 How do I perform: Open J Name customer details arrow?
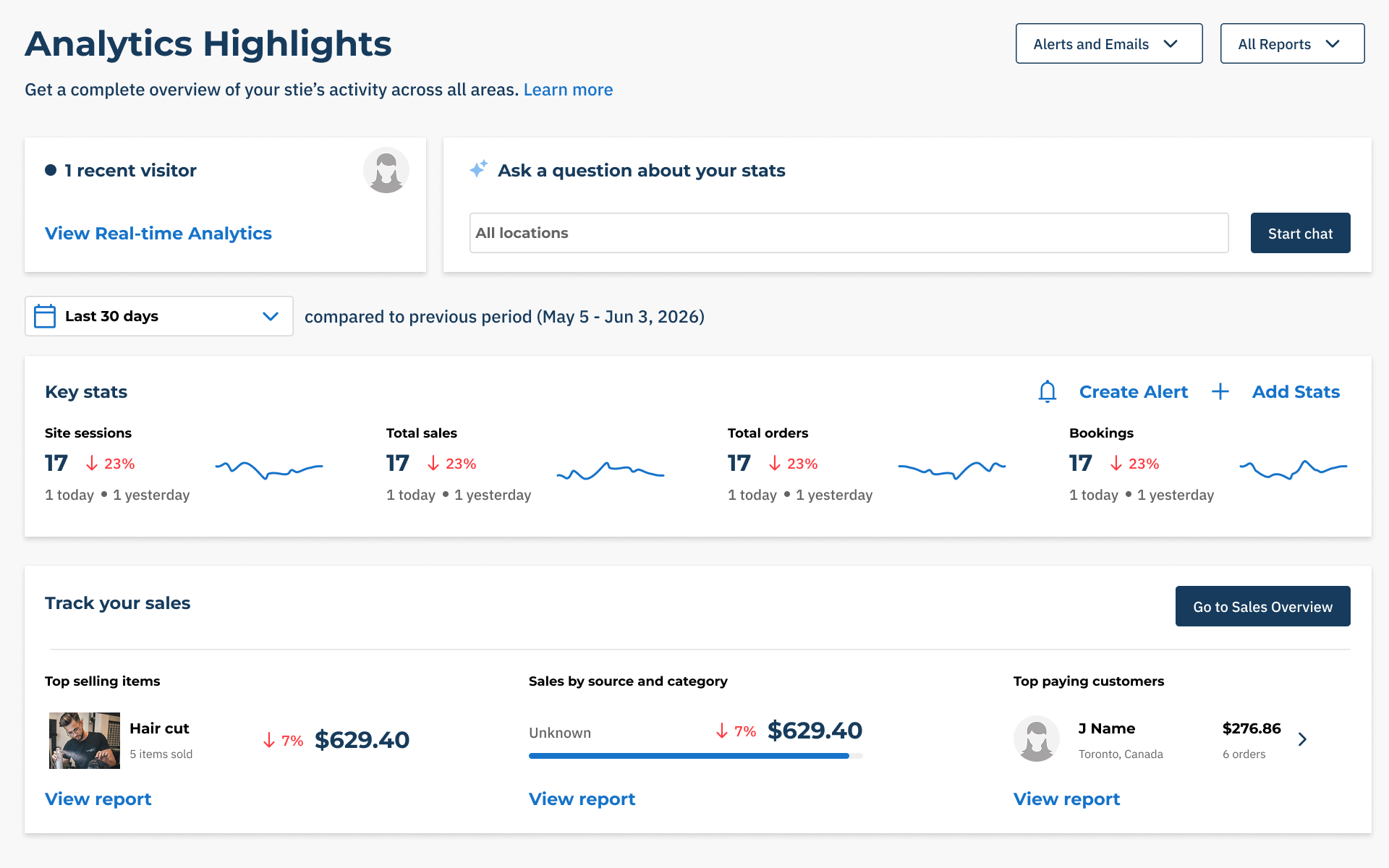coord(1302,739)
